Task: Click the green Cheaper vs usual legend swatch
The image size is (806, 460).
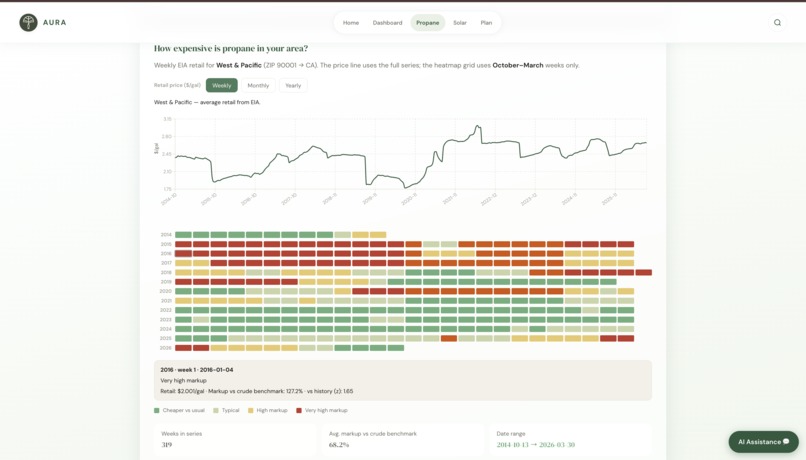Action: (x=157, y=410)
